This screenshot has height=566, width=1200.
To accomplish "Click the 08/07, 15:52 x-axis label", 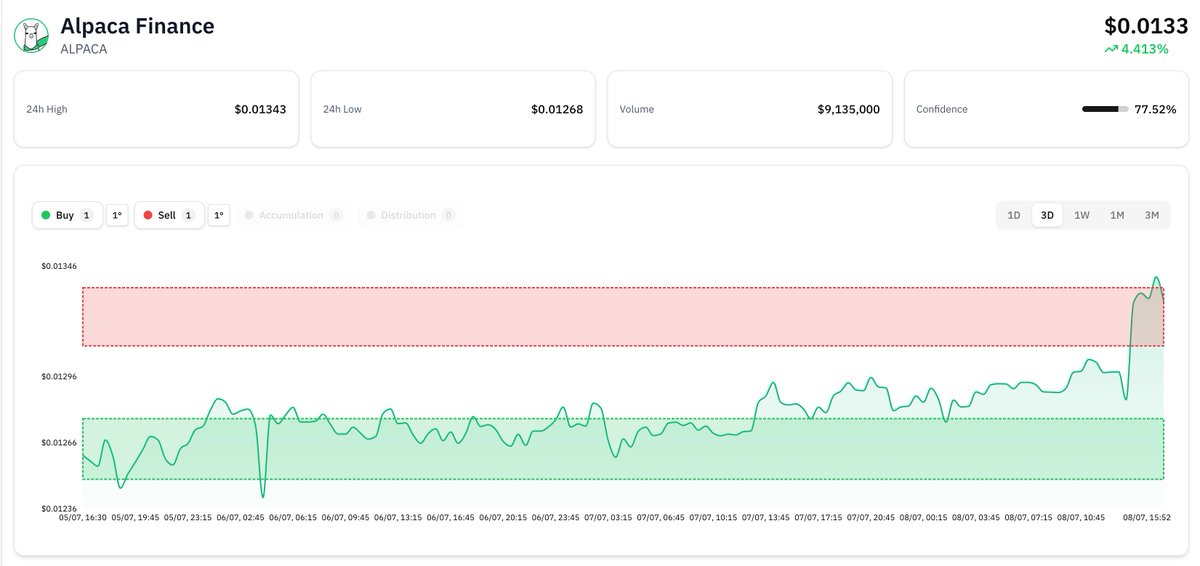I will [x=1145, y=518].
